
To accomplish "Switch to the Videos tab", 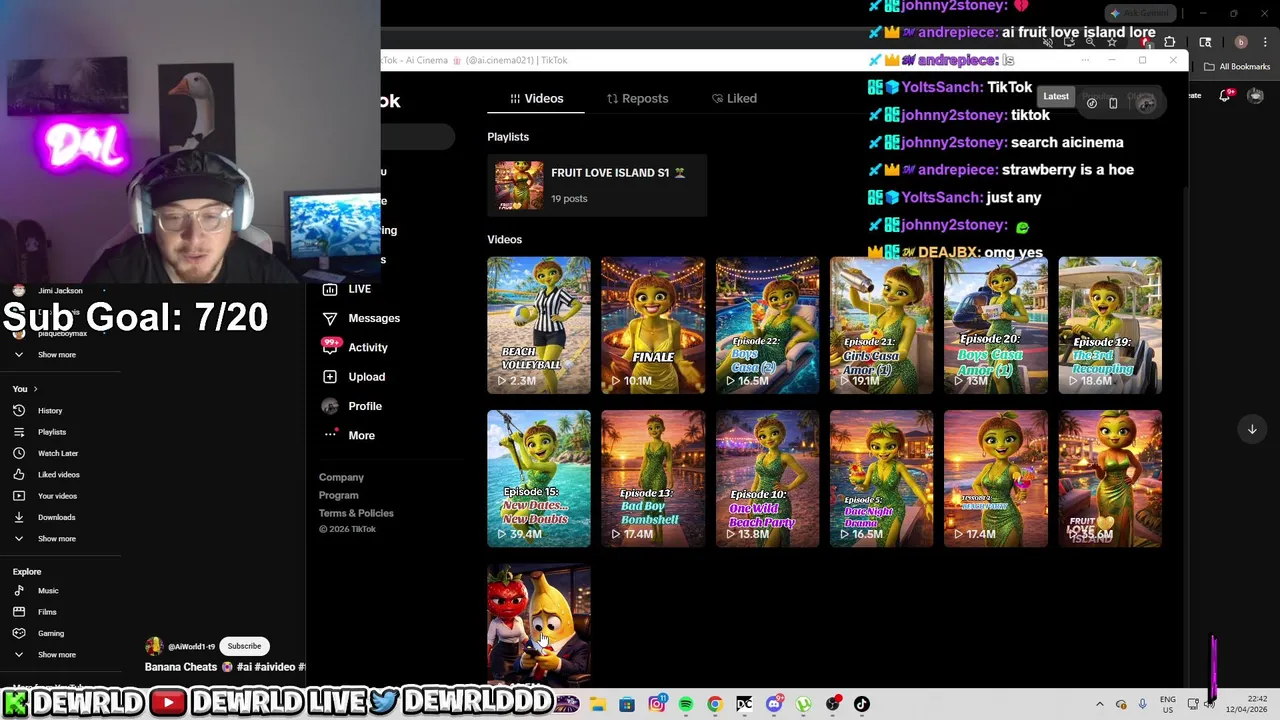I will pos(537,98).
